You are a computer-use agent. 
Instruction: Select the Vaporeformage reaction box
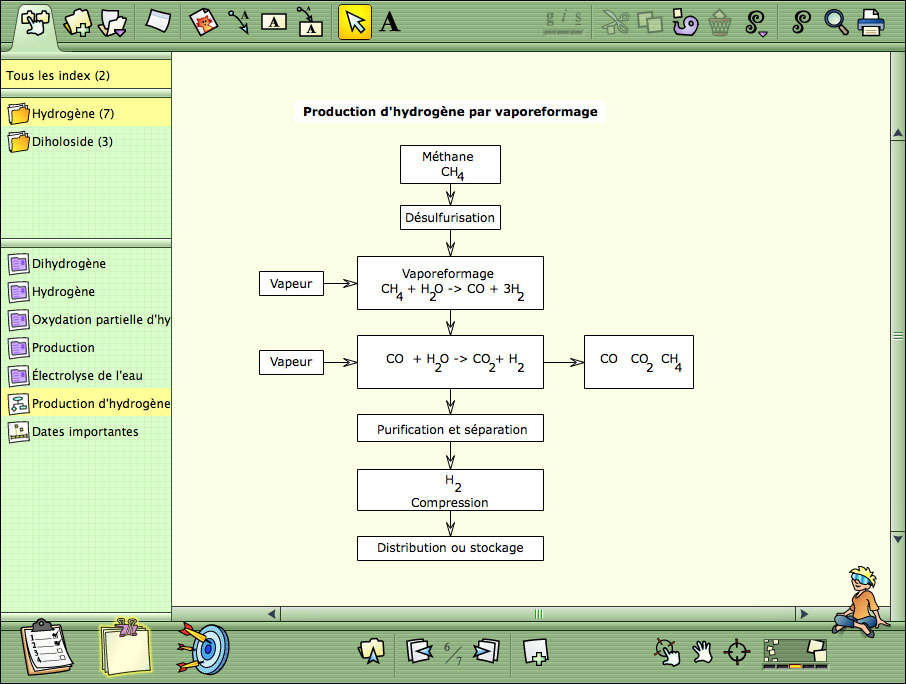click(x=450, y=283)
